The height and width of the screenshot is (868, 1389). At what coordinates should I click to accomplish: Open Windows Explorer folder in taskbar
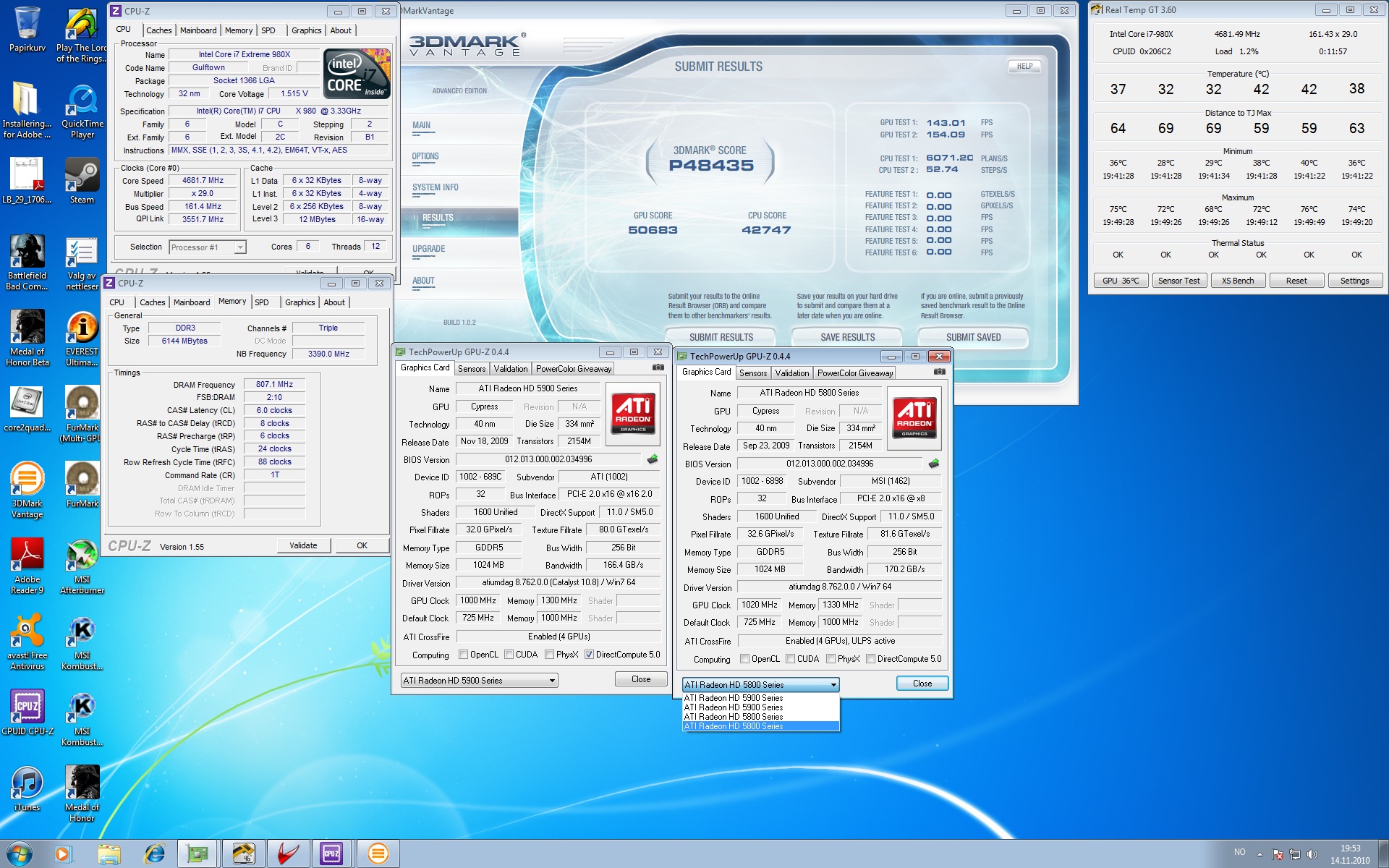point(109,854)
